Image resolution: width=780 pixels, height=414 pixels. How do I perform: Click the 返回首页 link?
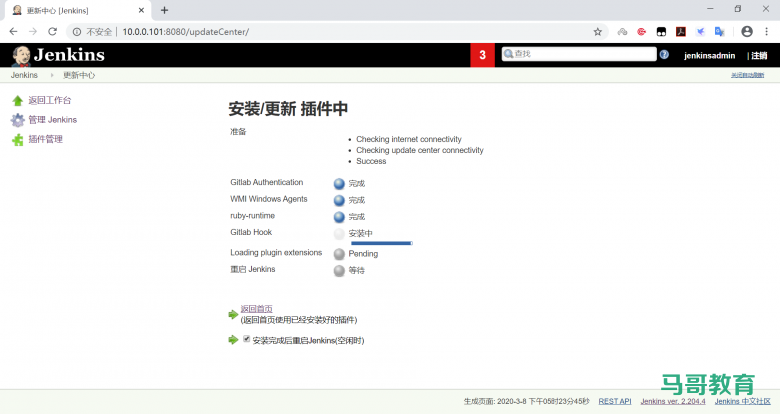pyautogui.click(x=256, y=309)
